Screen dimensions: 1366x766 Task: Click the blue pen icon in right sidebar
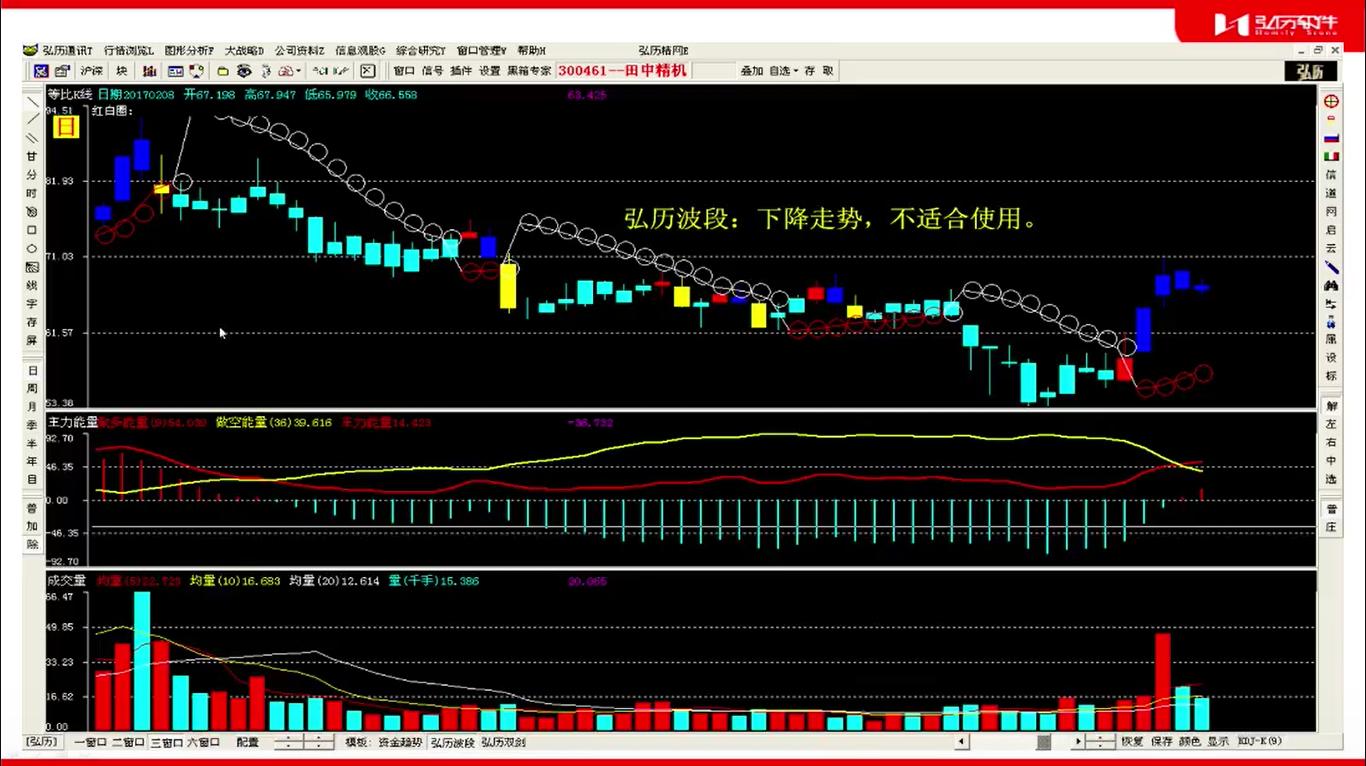click(x=1331, y=267)
